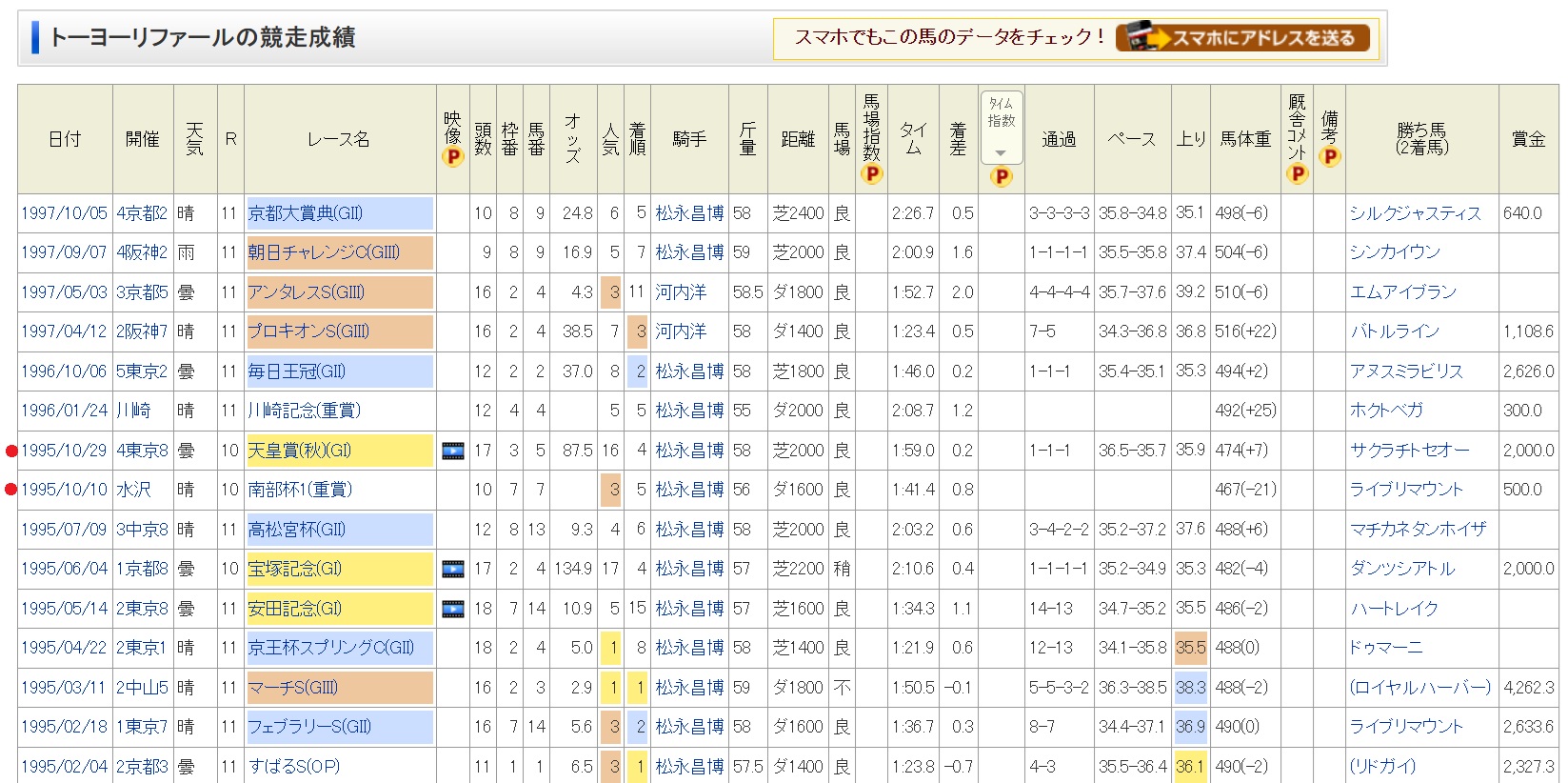Open winner link アヌスミラビリス

[1406, 371]
